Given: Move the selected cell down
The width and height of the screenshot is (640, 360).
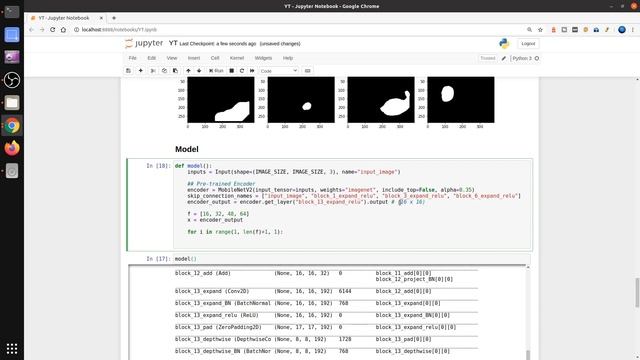Looking at the screenshot, I should click(x=199, y=71).
